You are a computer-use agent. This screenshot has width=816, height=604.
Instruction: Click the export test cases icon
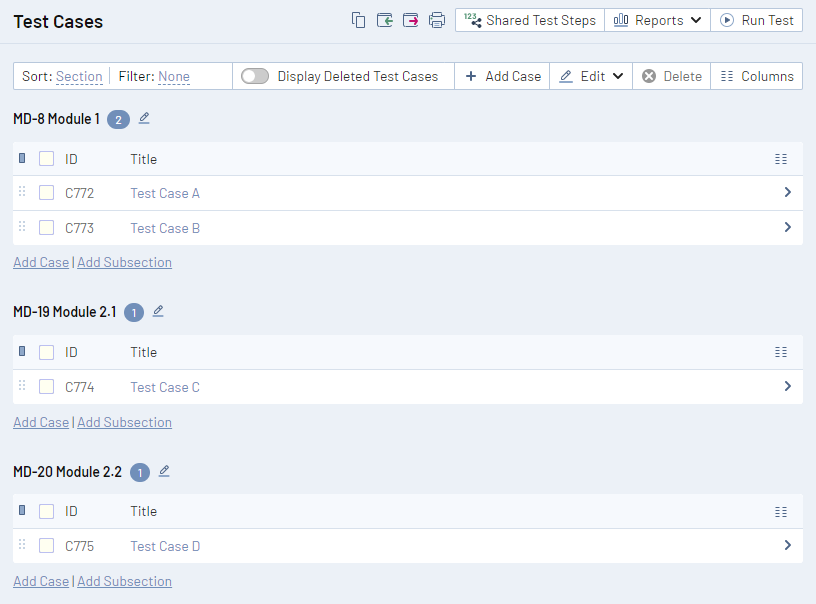(411, 20)
